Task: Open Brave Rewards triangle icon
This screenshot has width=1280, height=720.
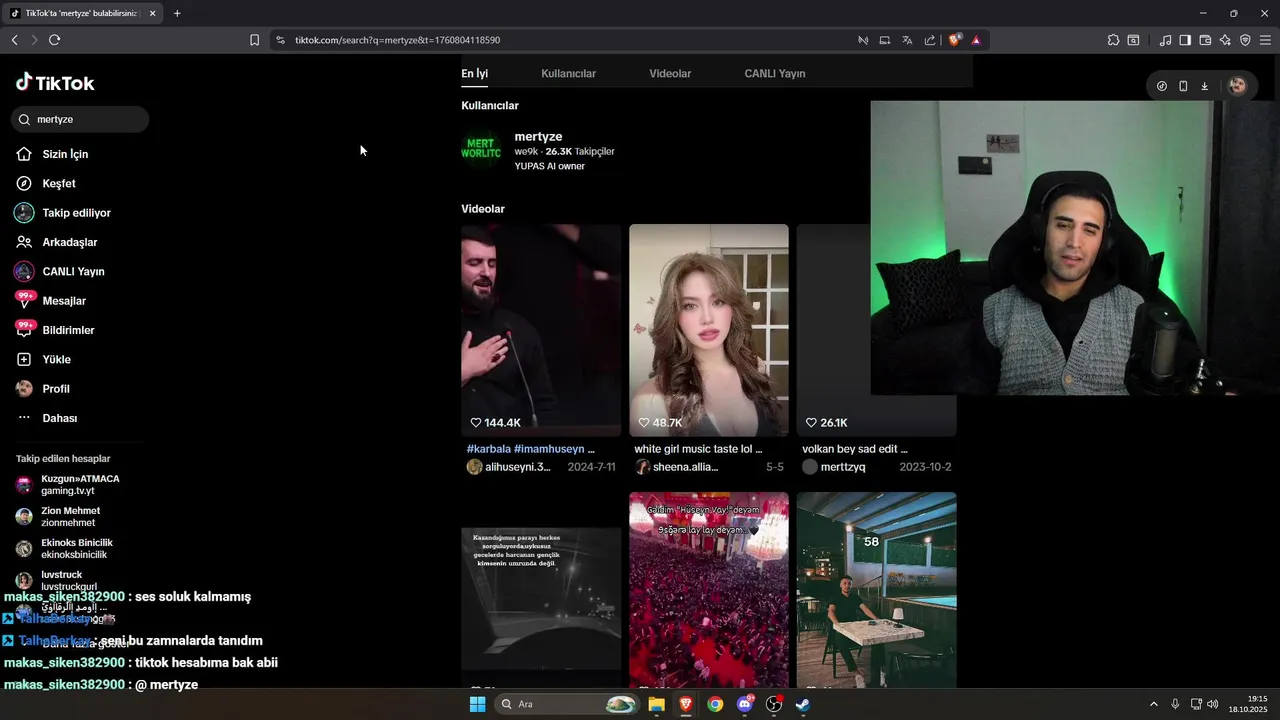Action: tap(976, 40)
